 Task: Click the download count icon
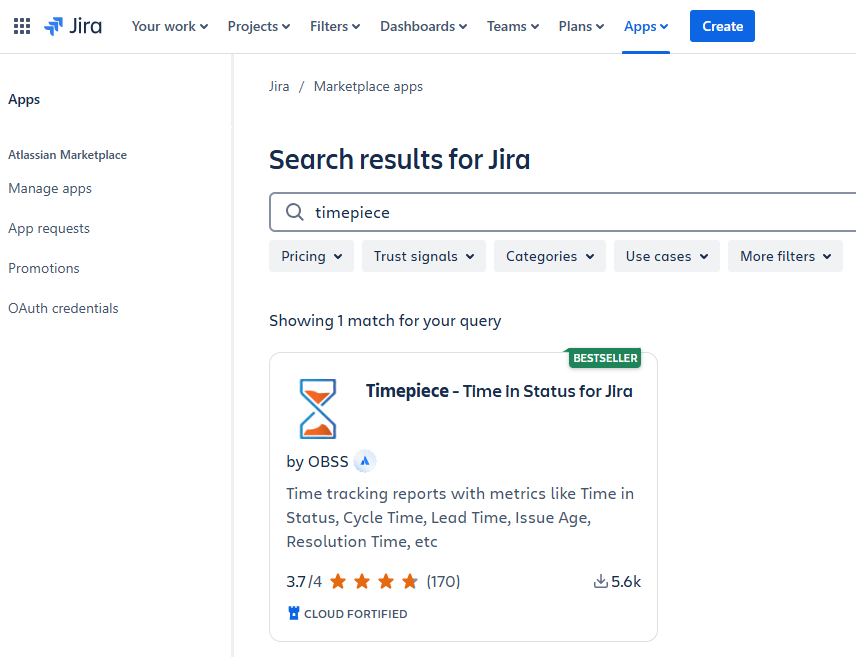pos(600,581)
